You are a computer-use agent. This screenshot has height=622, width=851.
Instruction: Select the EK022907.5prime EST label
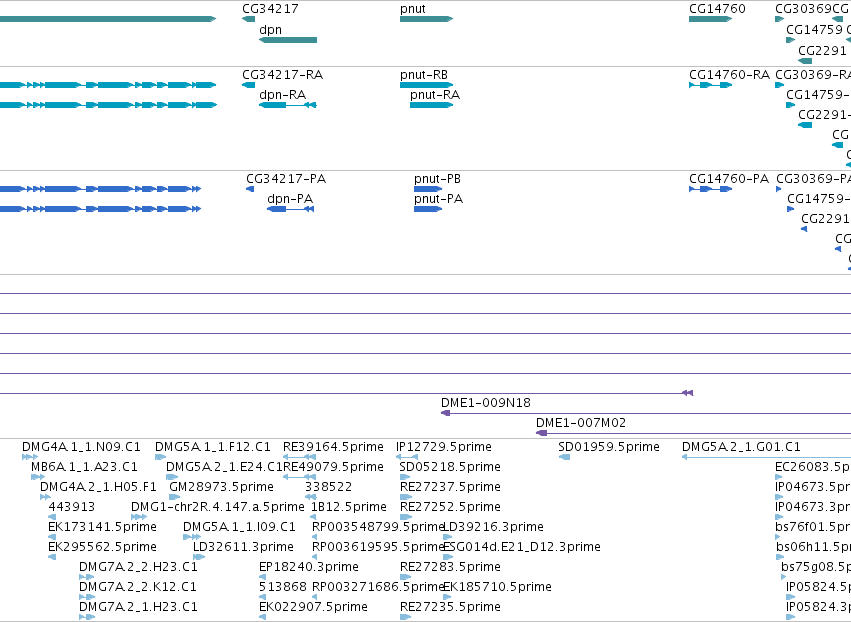[313, 607]
